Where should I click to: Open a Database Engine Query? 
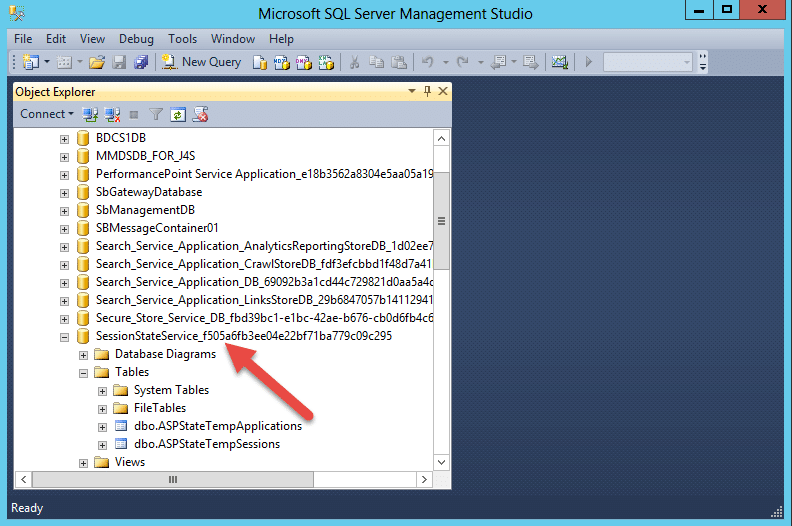[260, 62]
